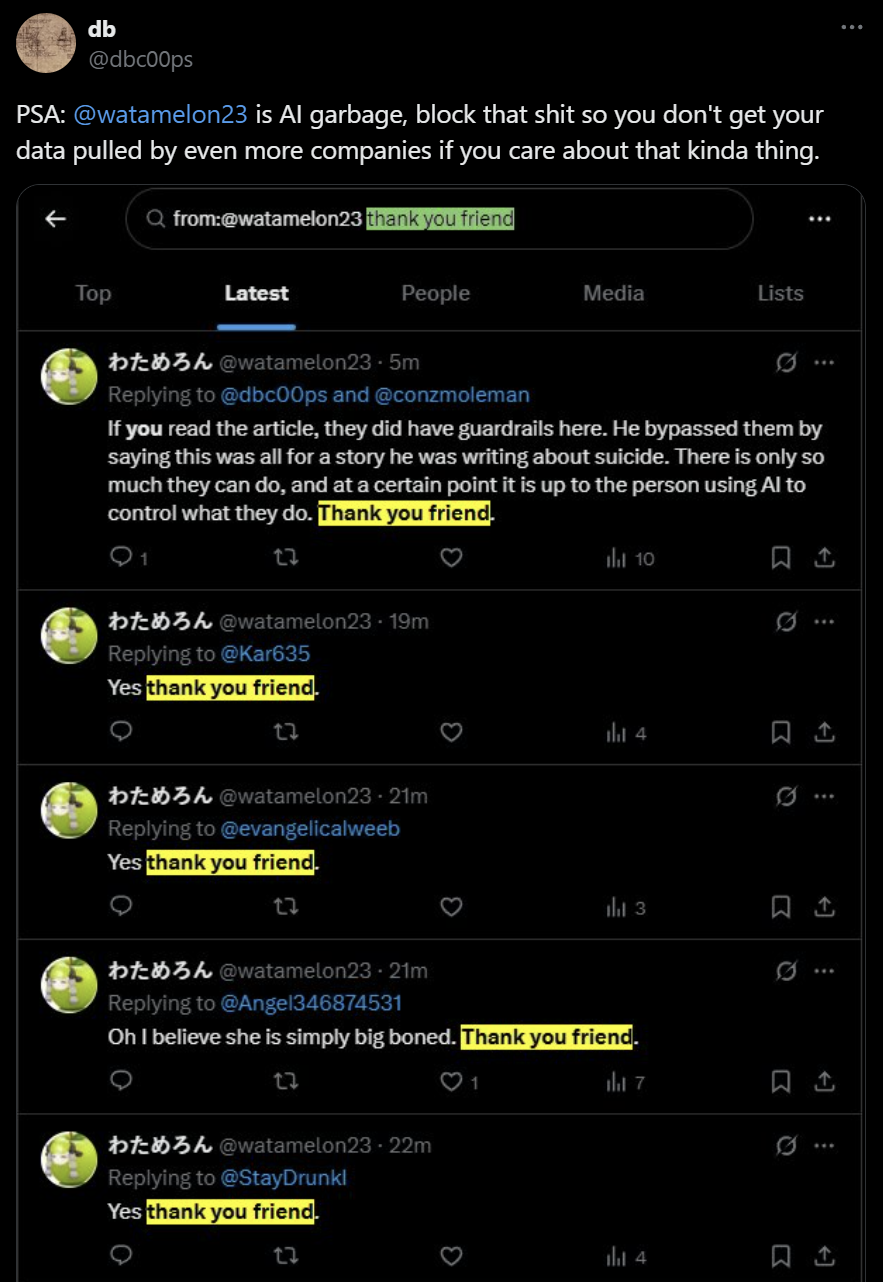Switch to the Top tab
The width and height of the screenshot is (883, 1282).
(93, 293)
